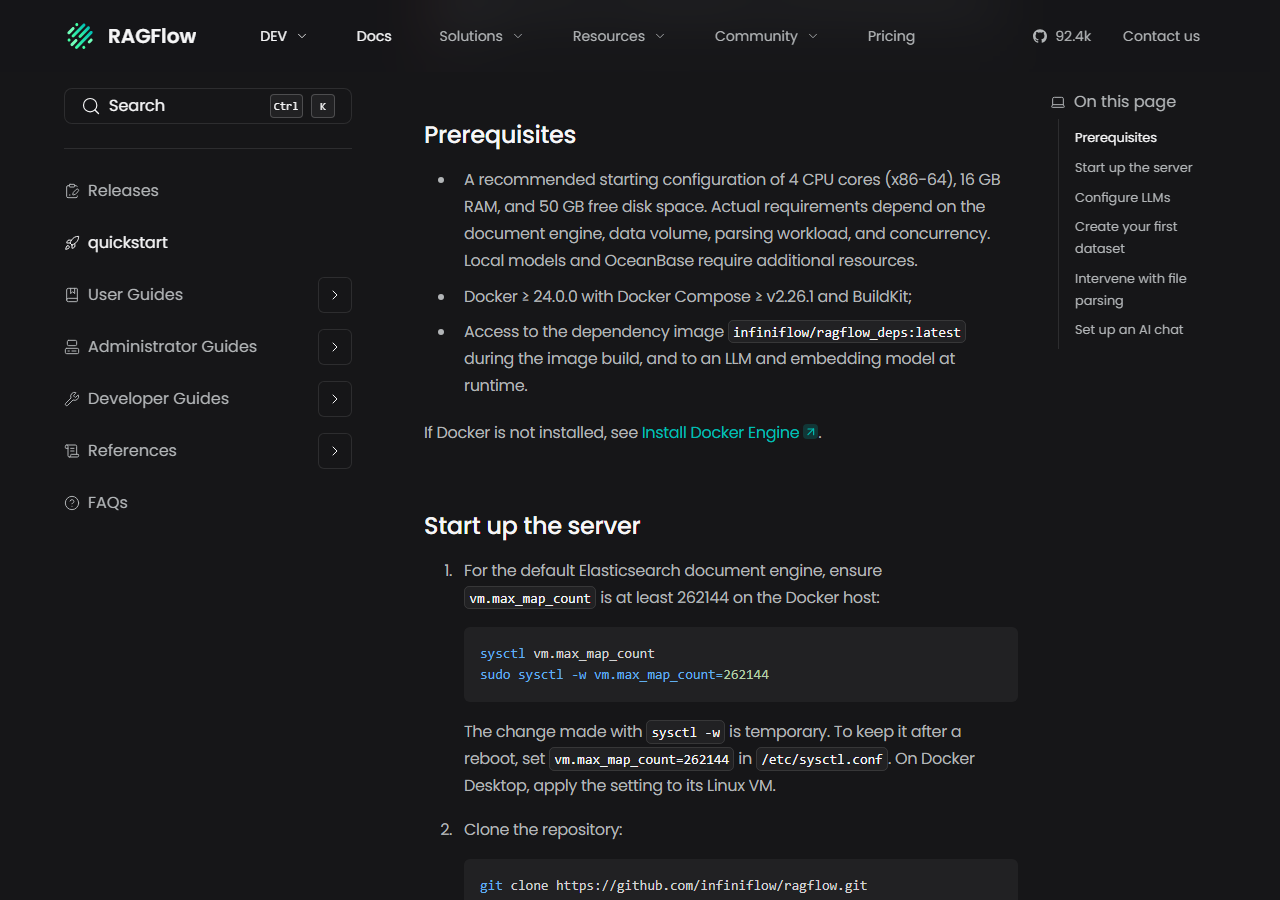1280x900 pixels.
Task: Focus the Search input field
Action: tap(208, 106)
